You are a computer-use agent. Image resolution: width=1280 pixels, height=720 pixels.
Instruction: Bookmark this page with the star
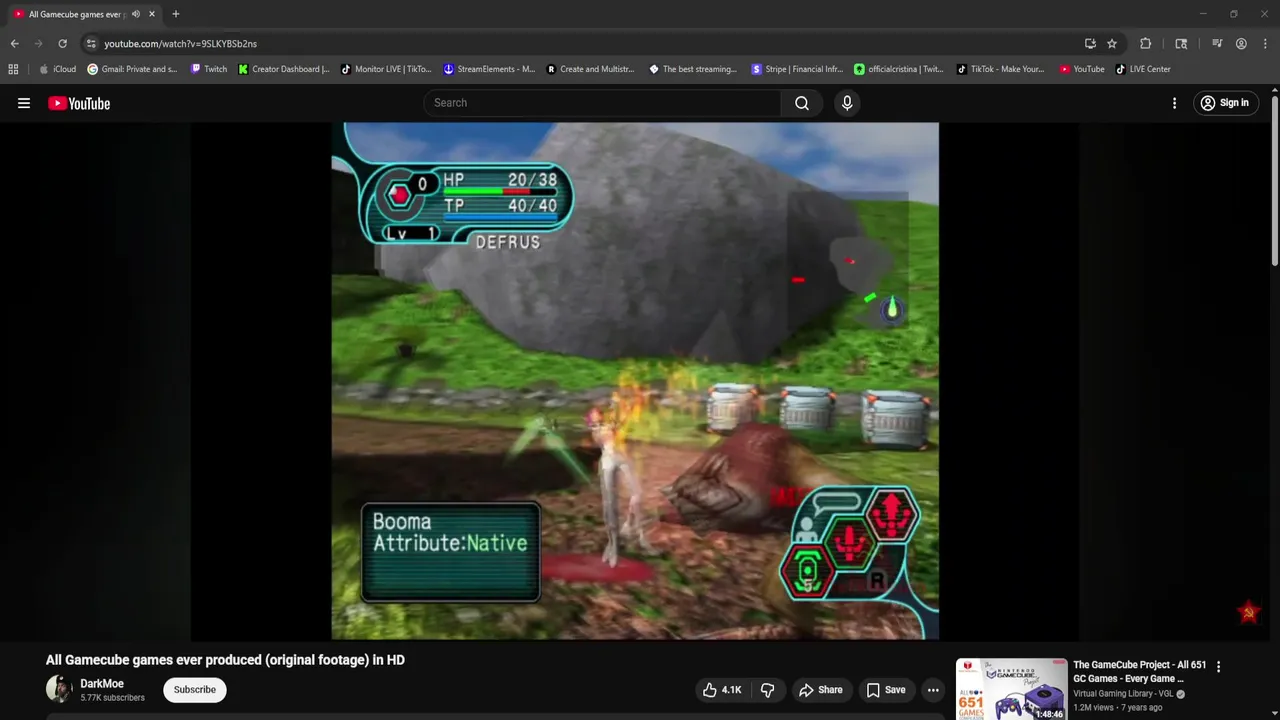(x=1112, y=44)
